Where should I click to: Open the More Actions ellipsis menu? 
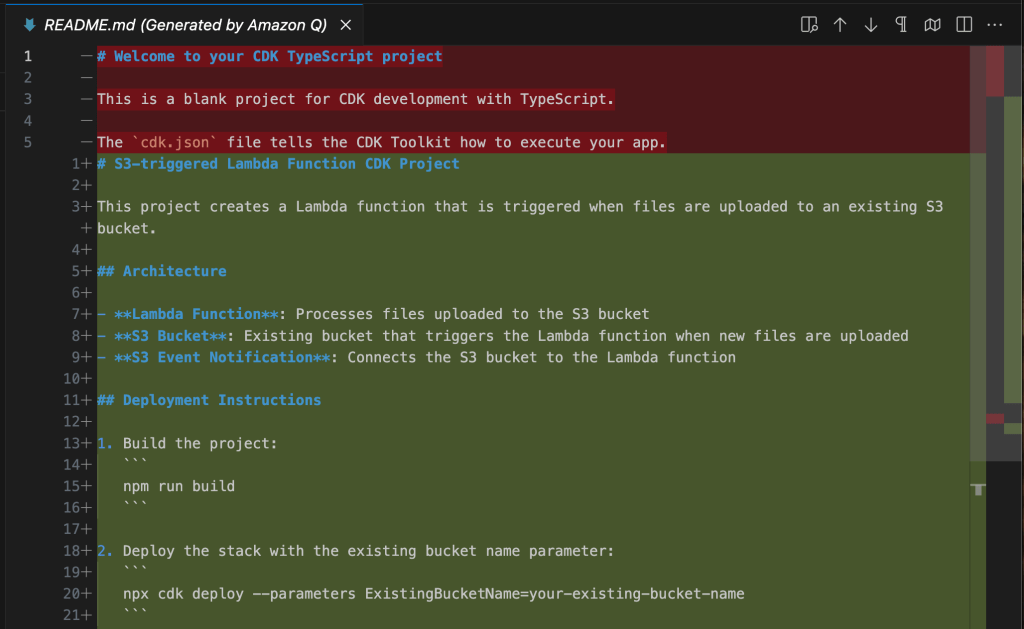pyautogui.click(x=995, y=24)
